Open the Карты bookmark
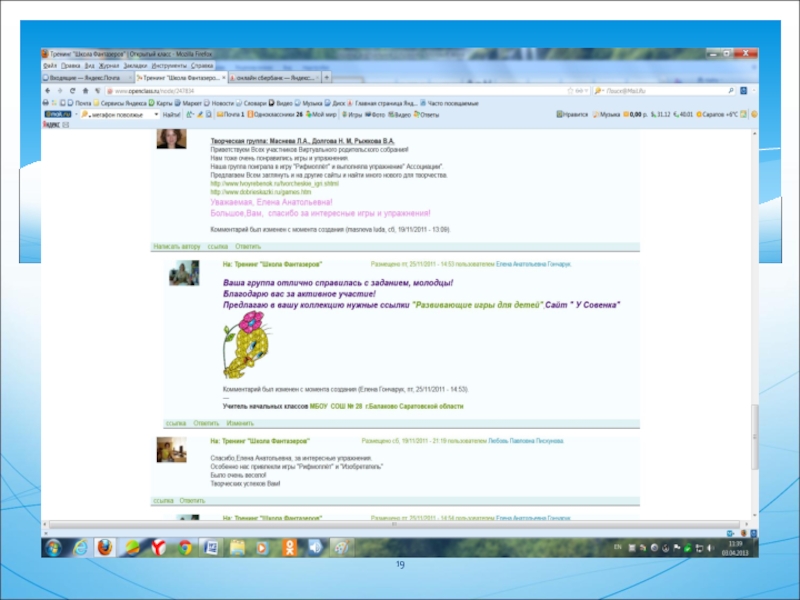This screenshot has height=600, width=800. (x=160, y=103)
